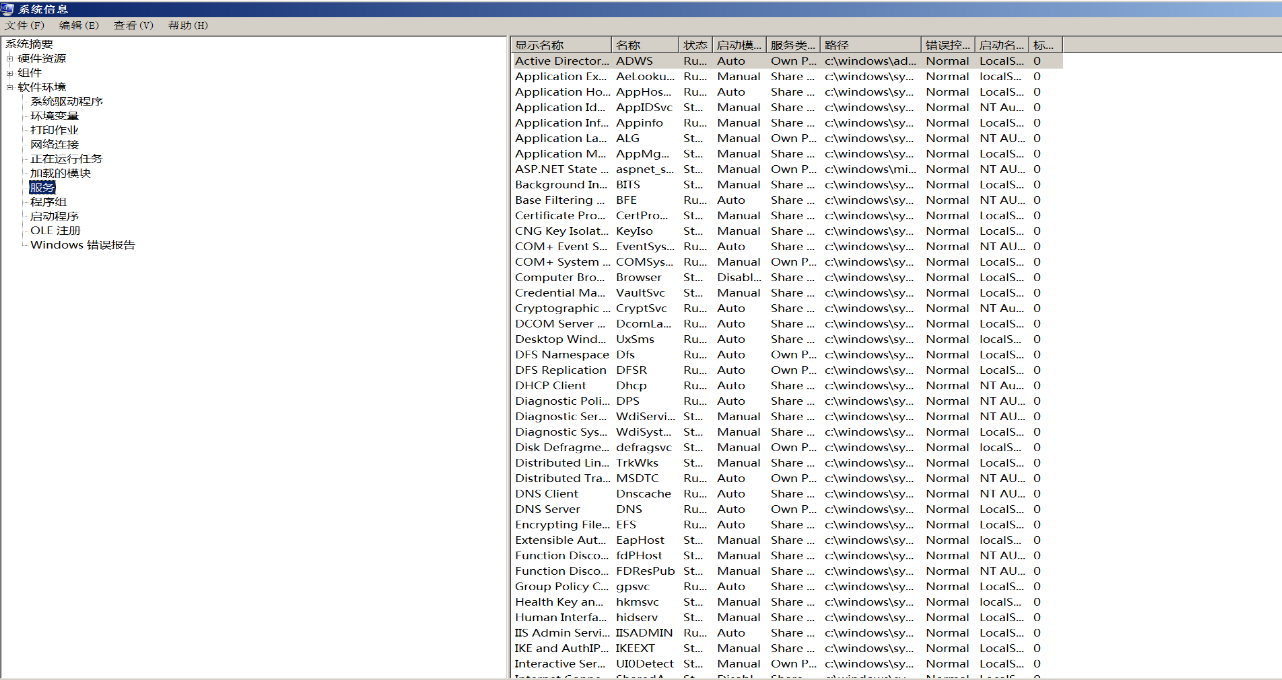Select the CryptSvc service name
Image resolution: width=1282 pixels, height=680 pixels.
click(x=641, y=309)
